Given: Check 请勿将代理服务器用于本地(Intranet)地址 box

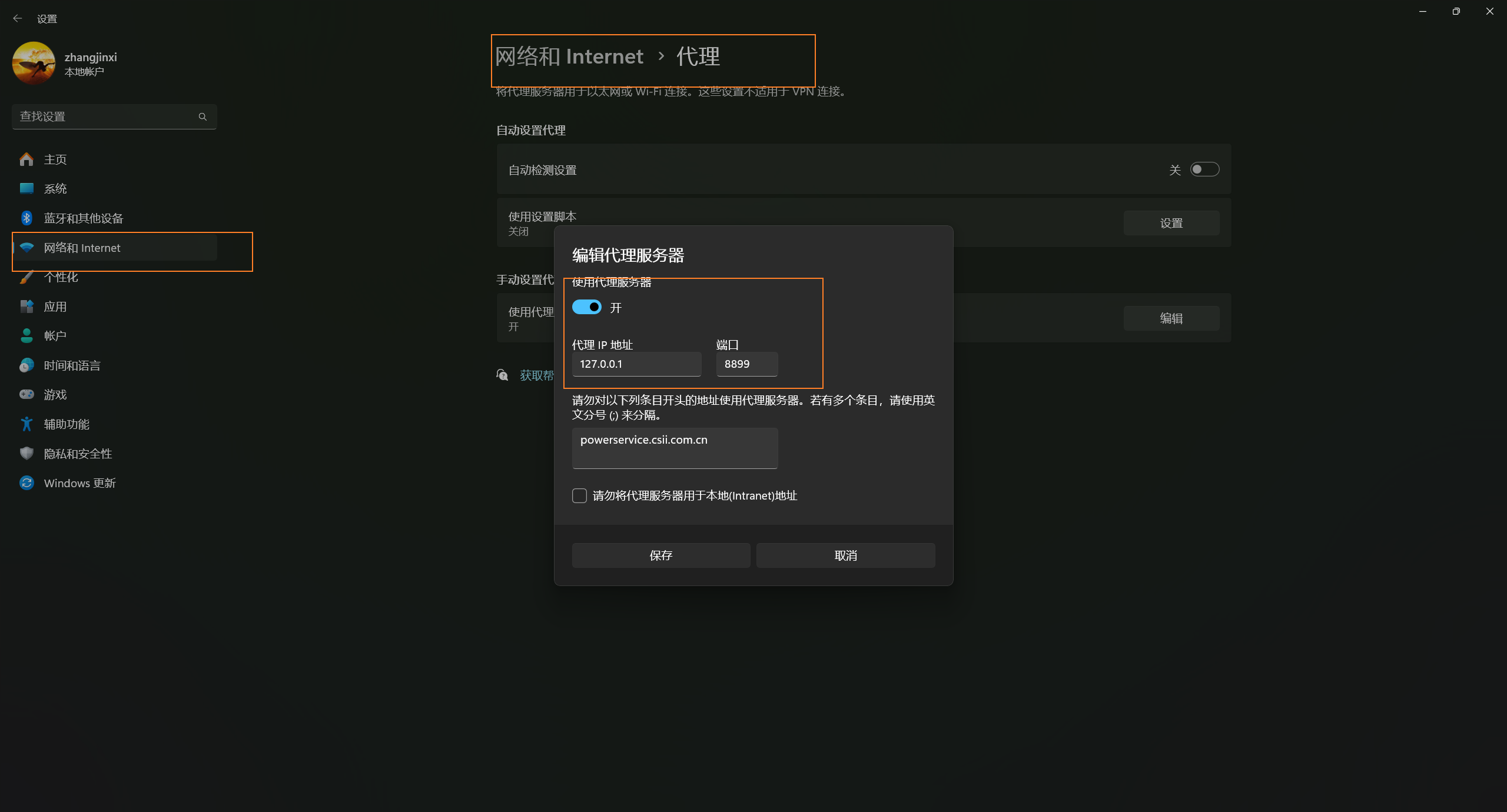Looking at the screenshot, I should pyautogui.click(x=579, y=495).
